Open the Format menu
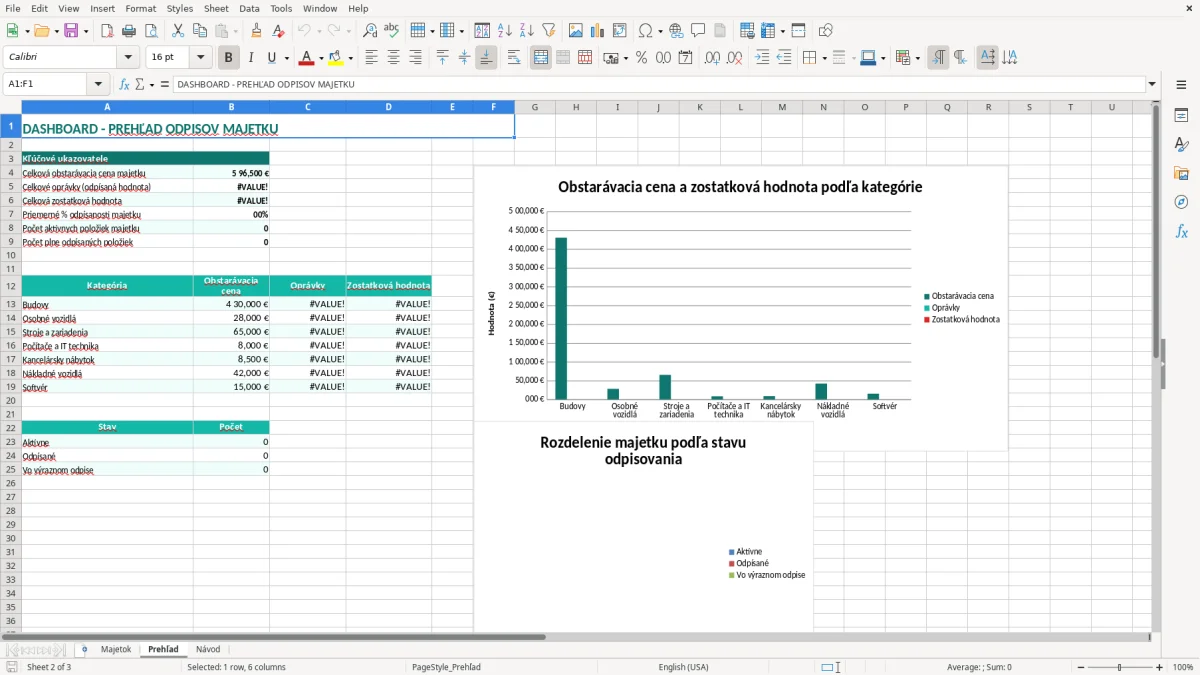1200x675 pixels. (x=140, y=8)
